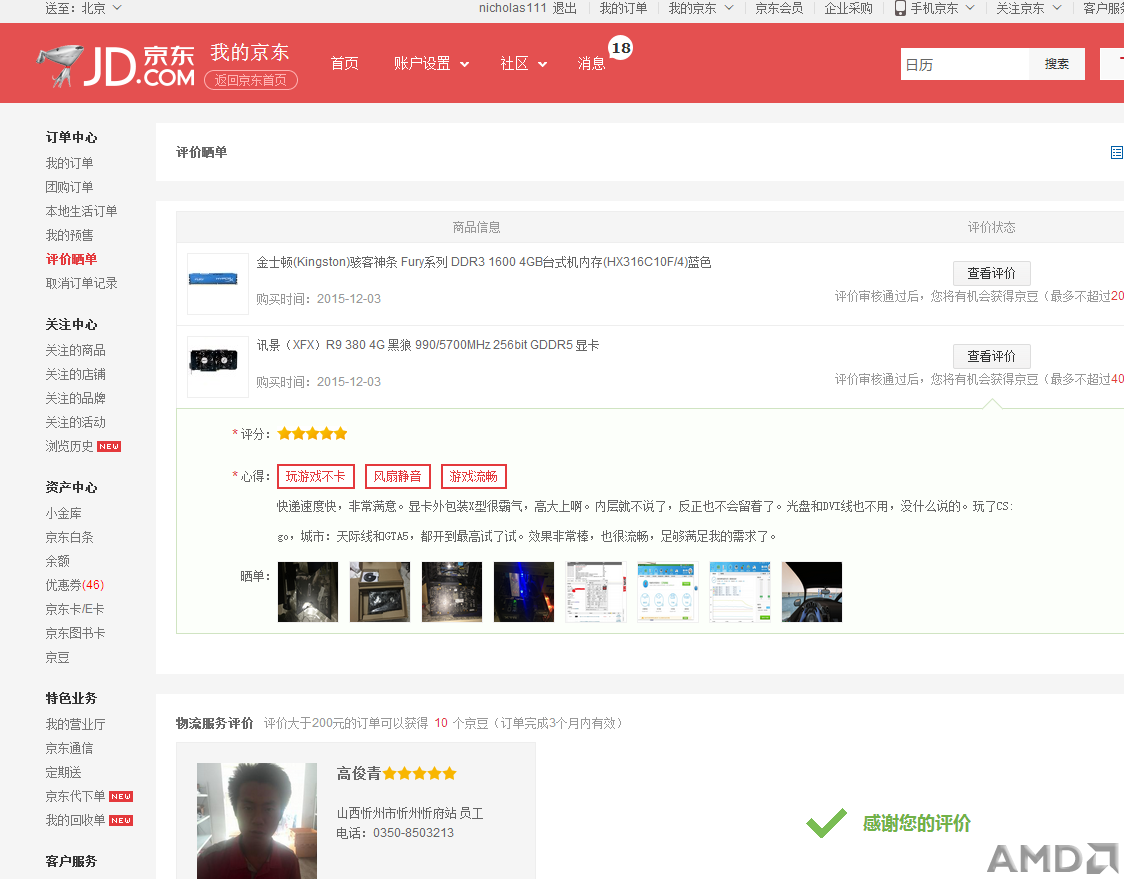Click the five-star rating for the XFX card
The image size is (1124, 879).
pos(313,434)
